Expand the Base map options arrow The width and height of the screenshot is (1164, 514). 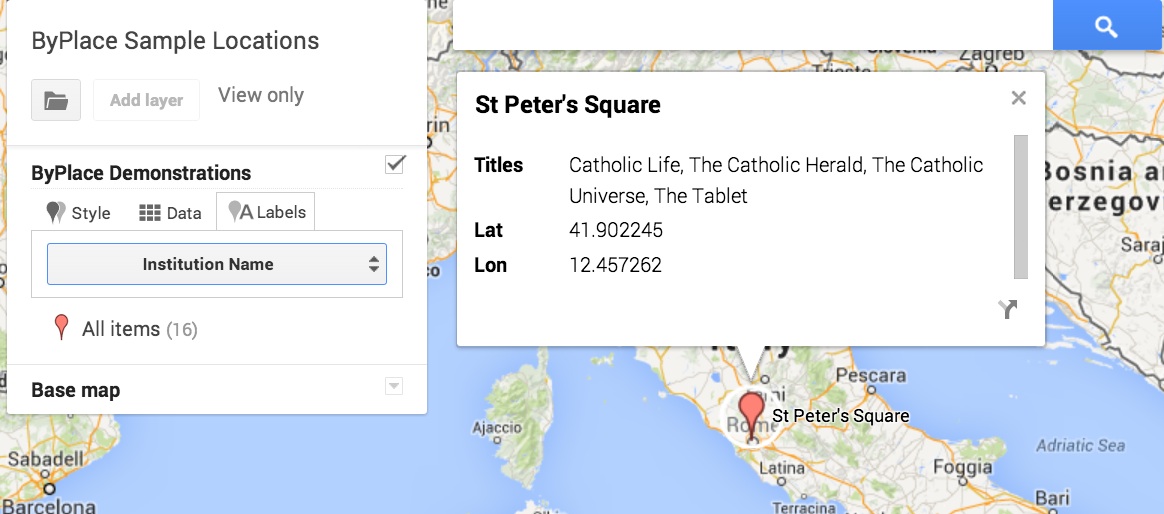(394, 386)
